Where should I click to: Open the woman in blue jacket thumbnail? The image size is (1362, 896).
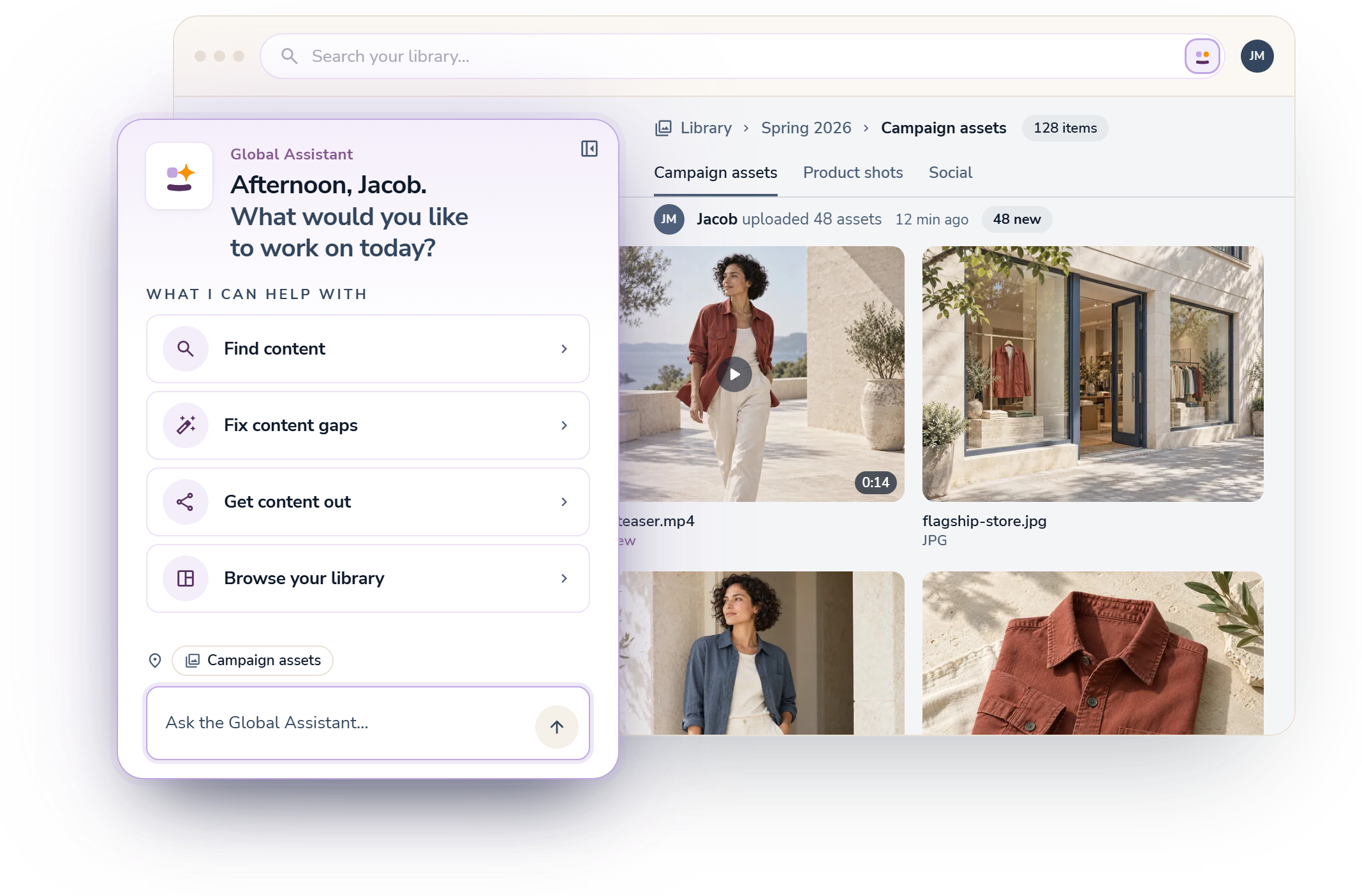click(x=761, y=652)
